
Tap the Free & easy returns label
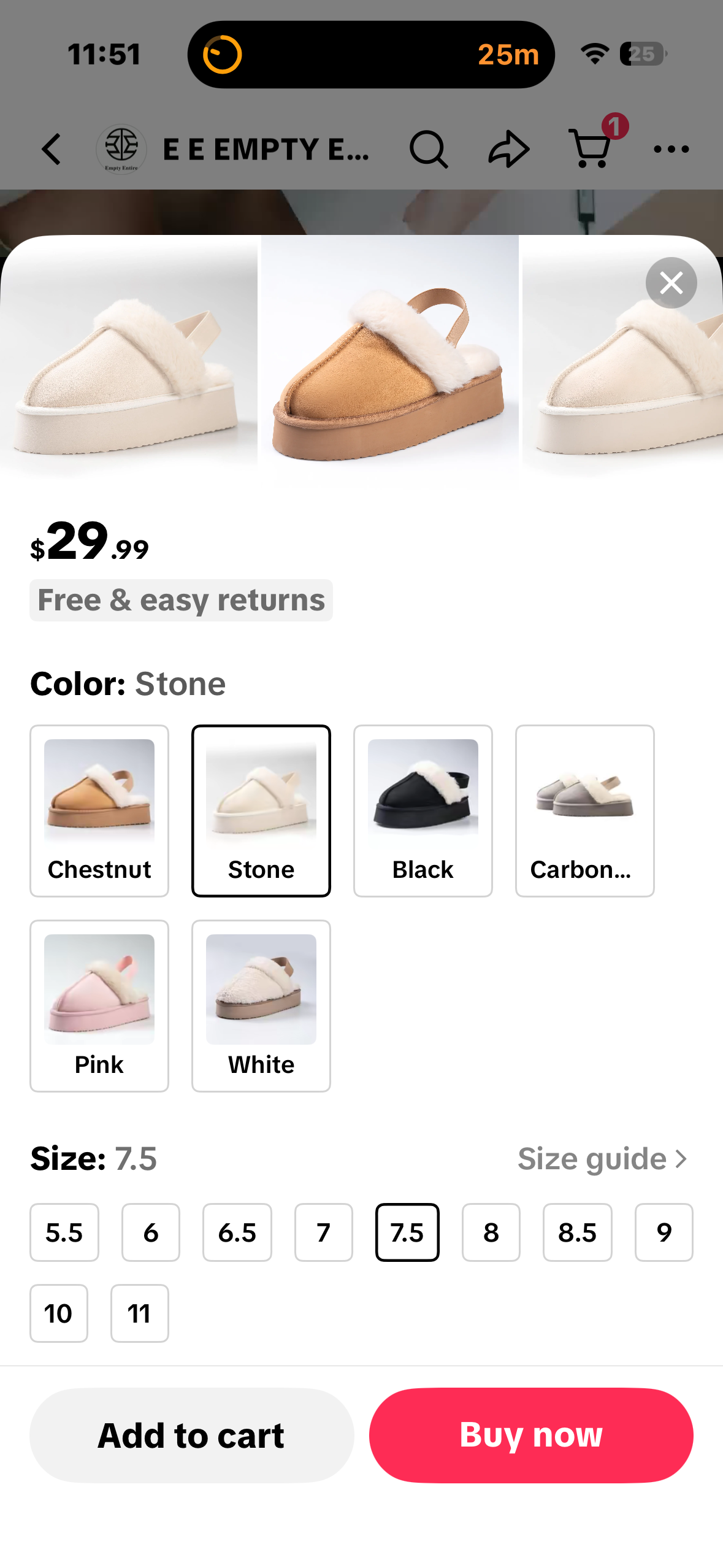pos(181,600)
